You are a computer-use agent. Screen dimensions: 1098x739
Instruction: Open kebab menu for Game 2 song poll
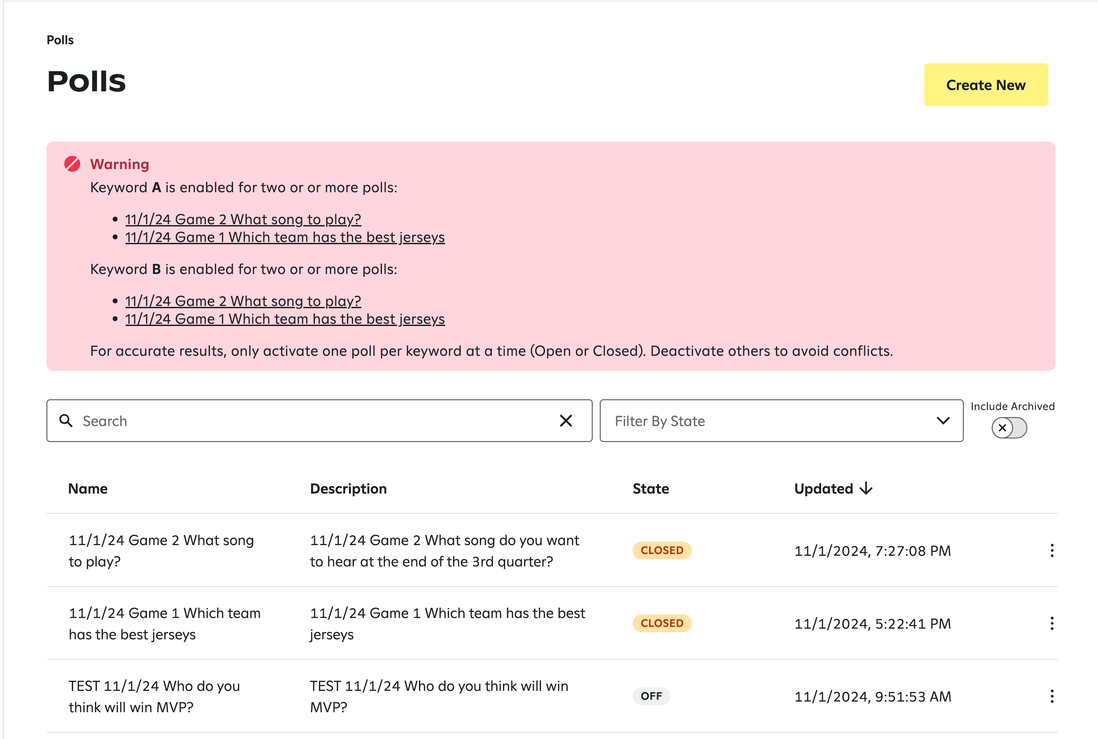1051,550
